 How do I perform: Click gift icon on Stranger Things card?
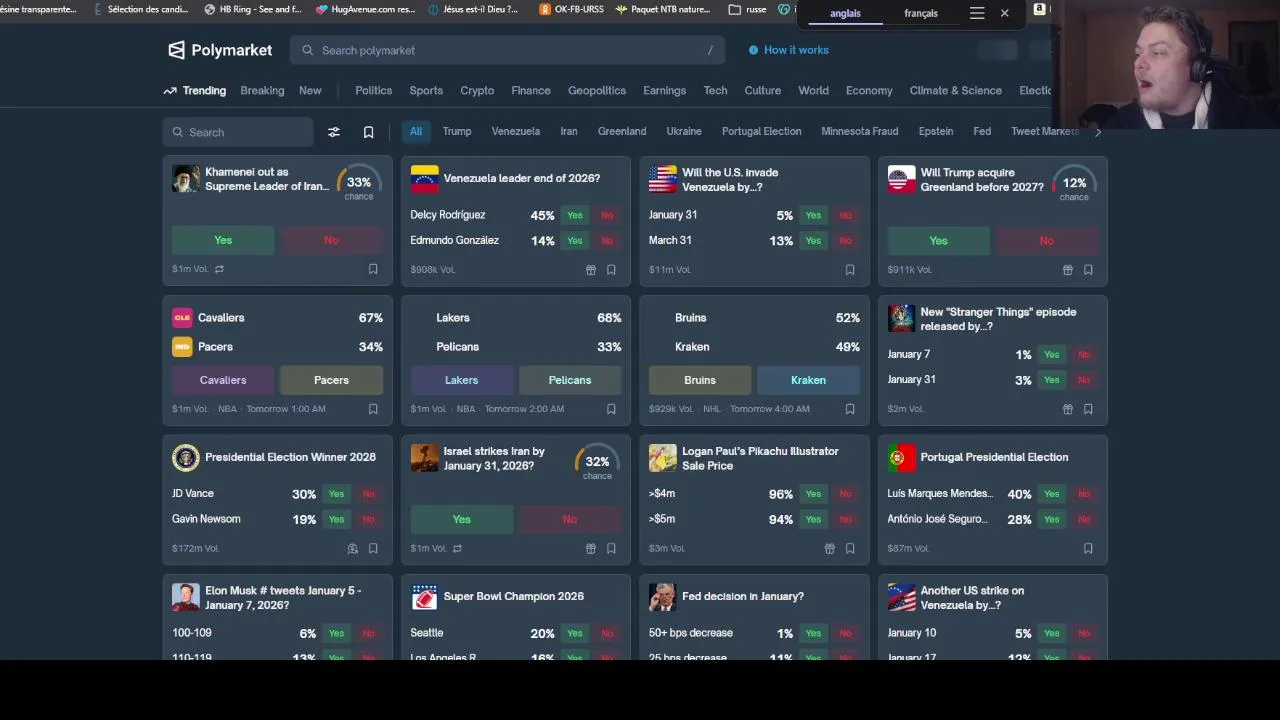pos(1068,409)
